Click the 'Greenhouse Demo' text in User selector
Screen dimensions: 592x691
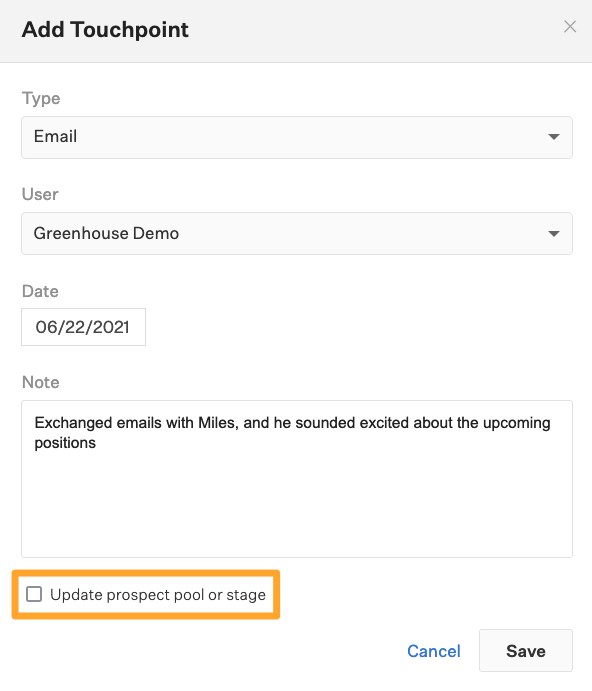click(x=106, y=233)
